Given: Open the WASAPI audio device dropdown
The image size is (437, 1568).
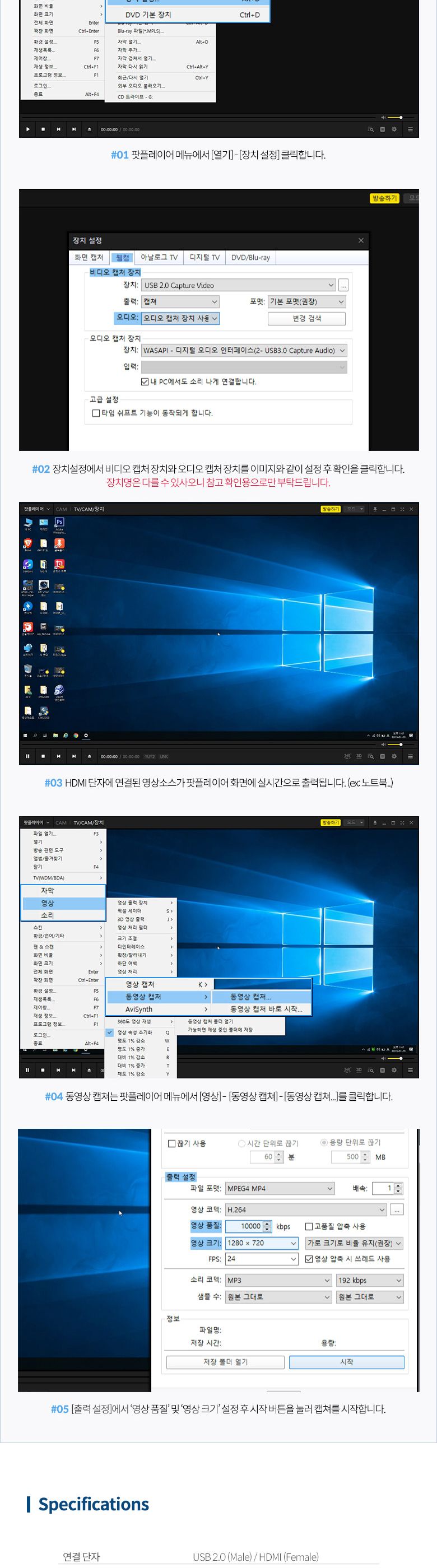Looking at the screenshot, I should (x=244, y=350).
